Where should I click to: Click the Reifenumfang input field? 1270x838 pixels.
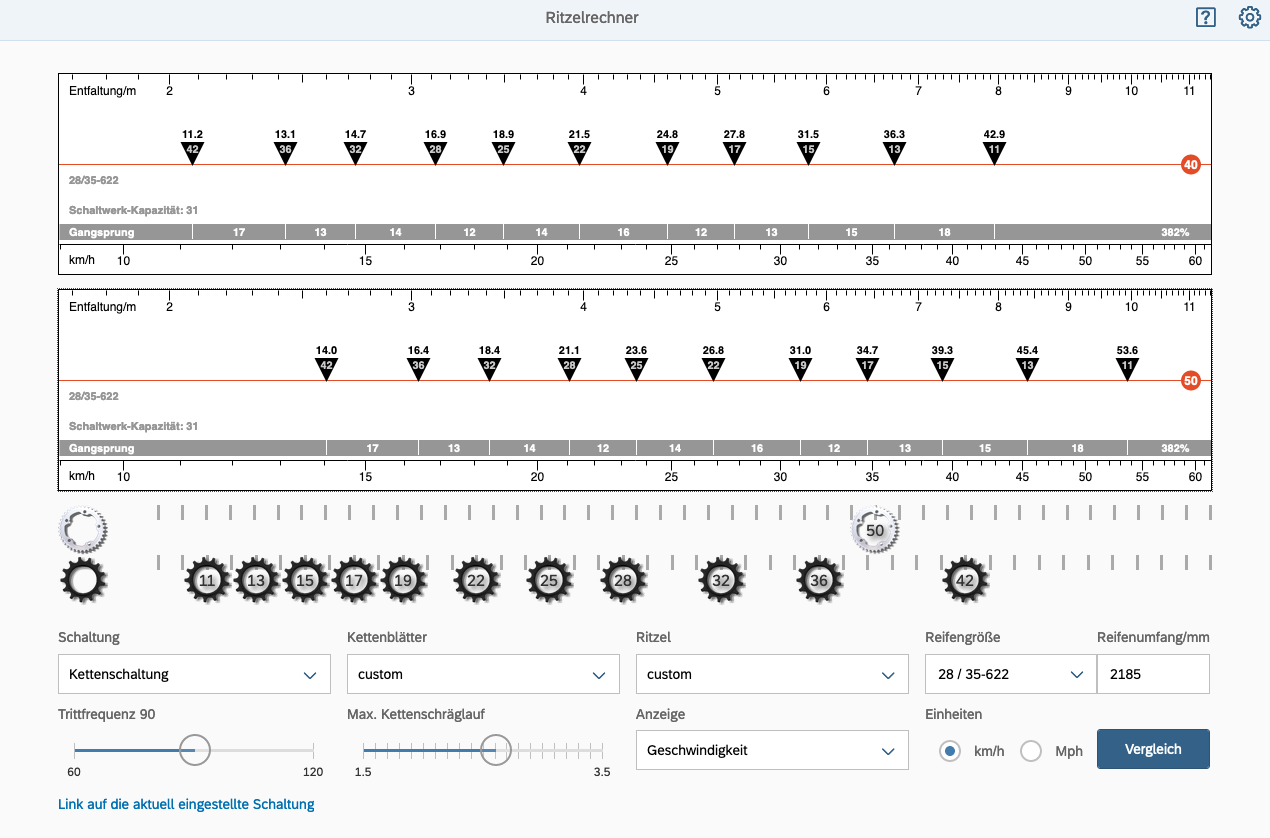coord(1152,674)
